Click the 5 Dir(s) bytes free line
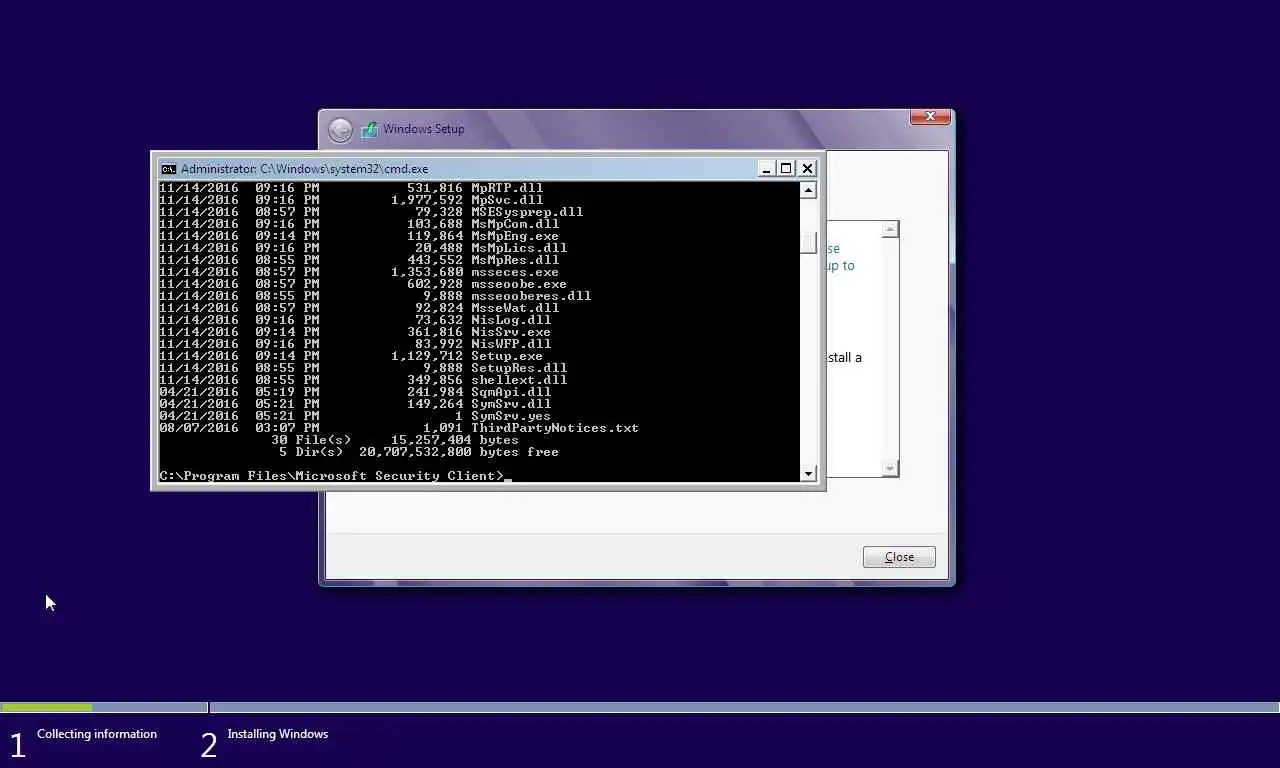 419,452
